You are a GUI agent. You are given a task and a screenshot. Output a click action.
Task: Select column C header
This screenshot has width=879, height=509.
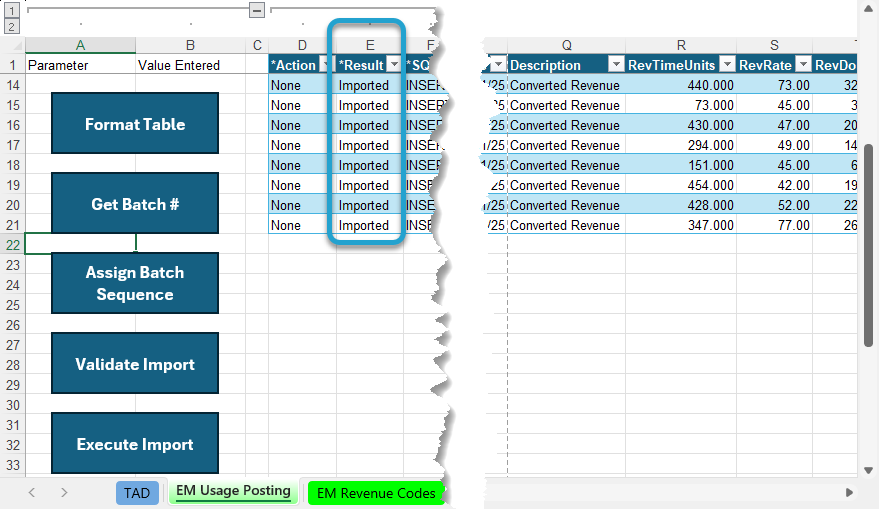pos(257,45)
